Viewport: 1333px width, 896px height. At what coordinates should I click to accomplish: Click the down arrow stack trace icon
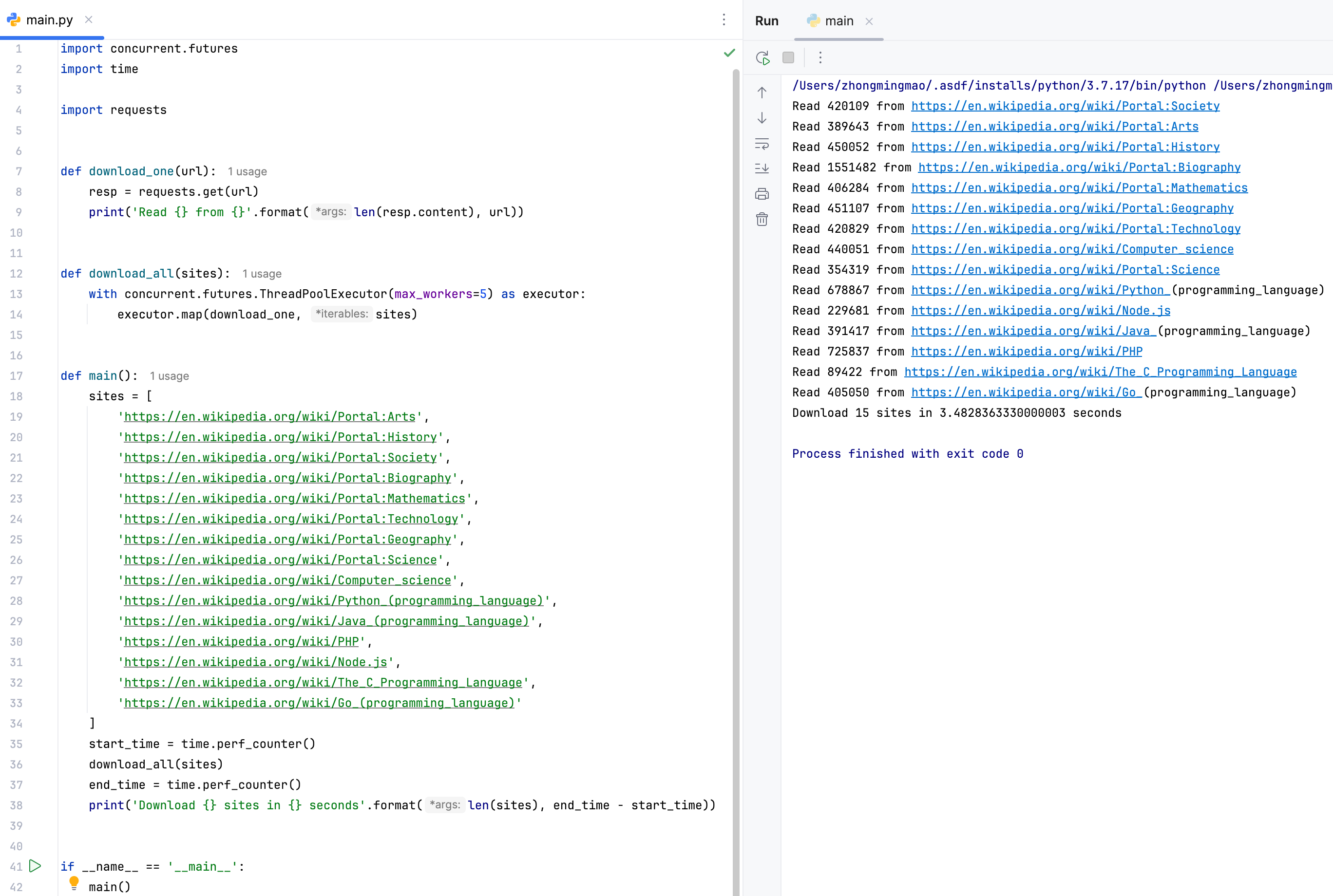point(762,118)
